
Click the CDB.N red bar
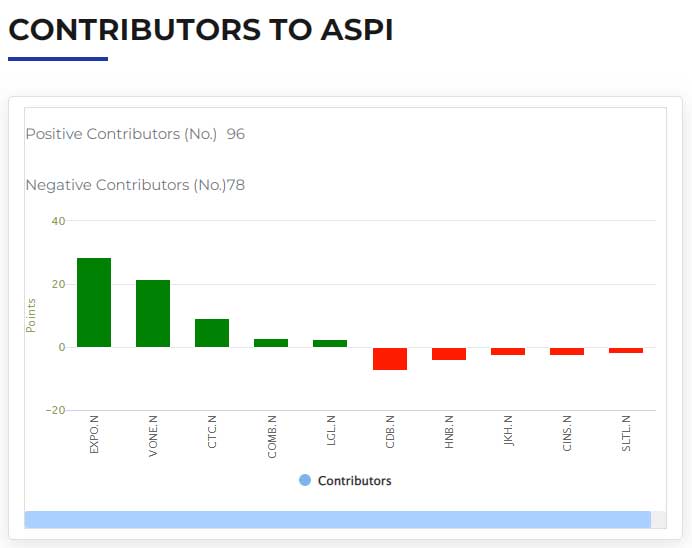point(390,359)
